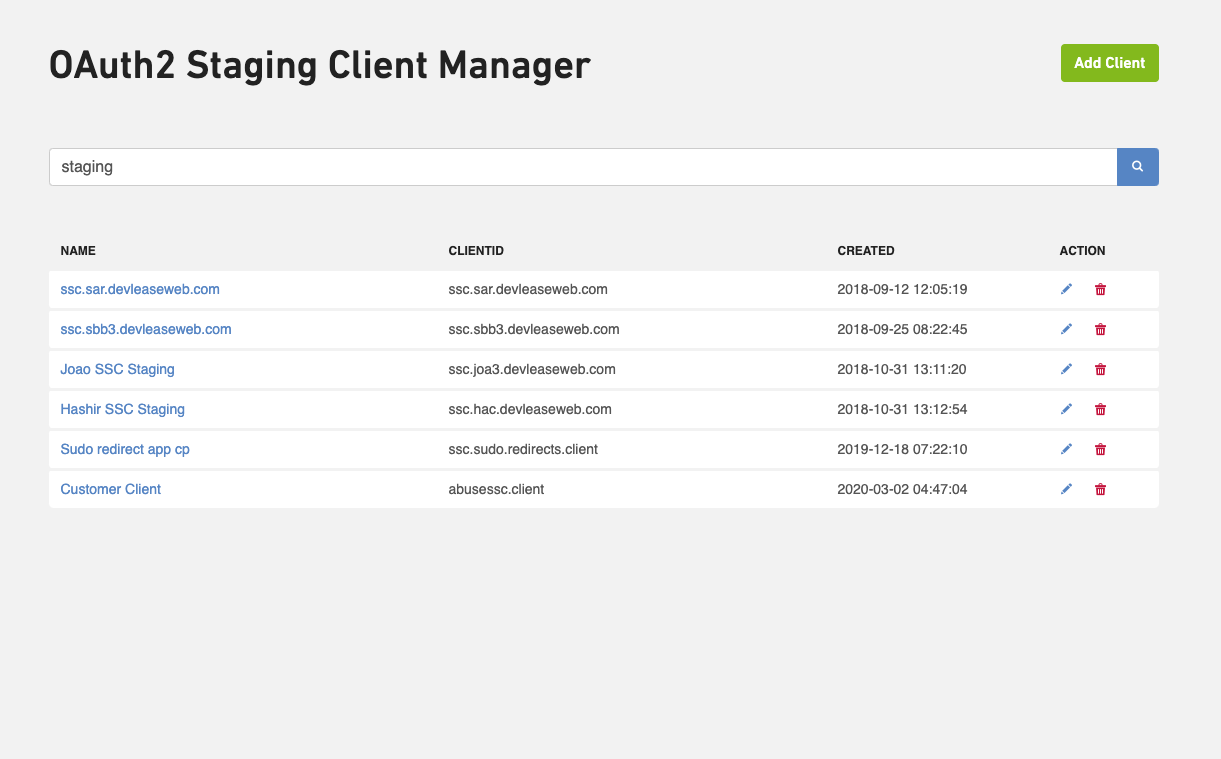
Task: Open the Customer Client link
Action: tap(110, 489)
